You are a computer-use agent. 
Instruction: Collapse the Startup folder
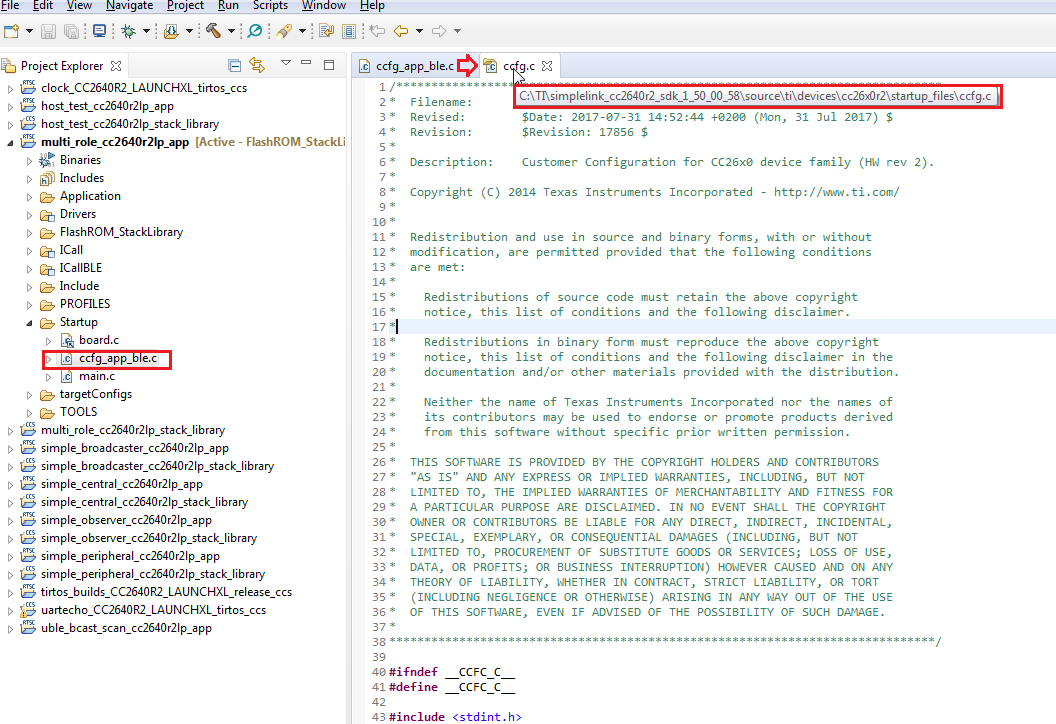(x=29, y=323)
